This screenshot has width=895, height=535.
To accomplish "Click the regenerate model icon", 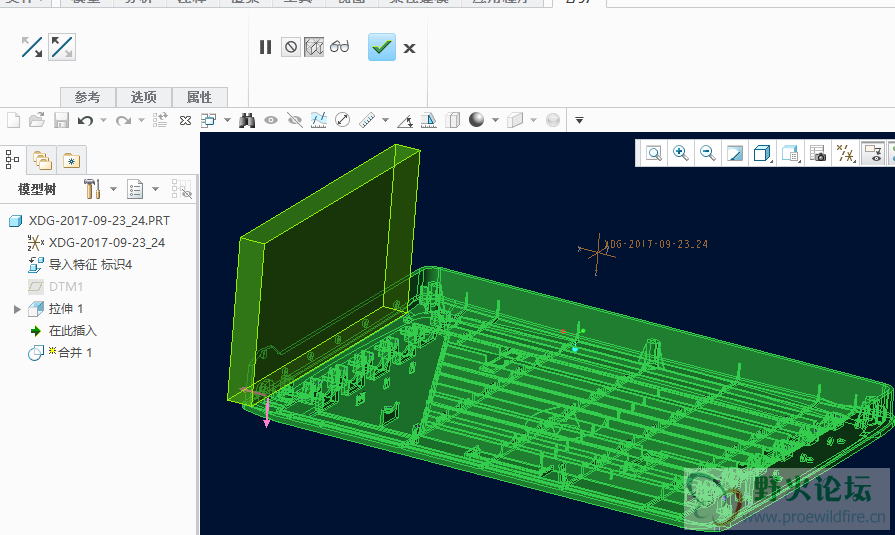I will point(160,120).
